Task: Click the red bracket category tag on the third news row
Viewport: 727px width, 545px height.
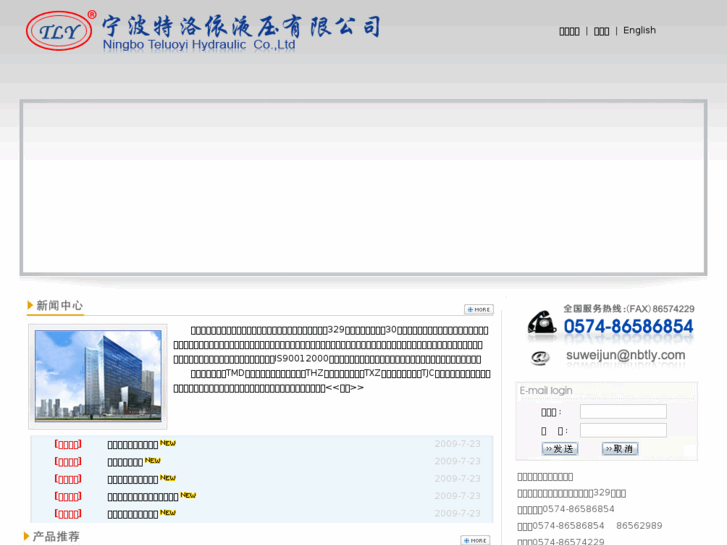Action: tap(68, 479)
